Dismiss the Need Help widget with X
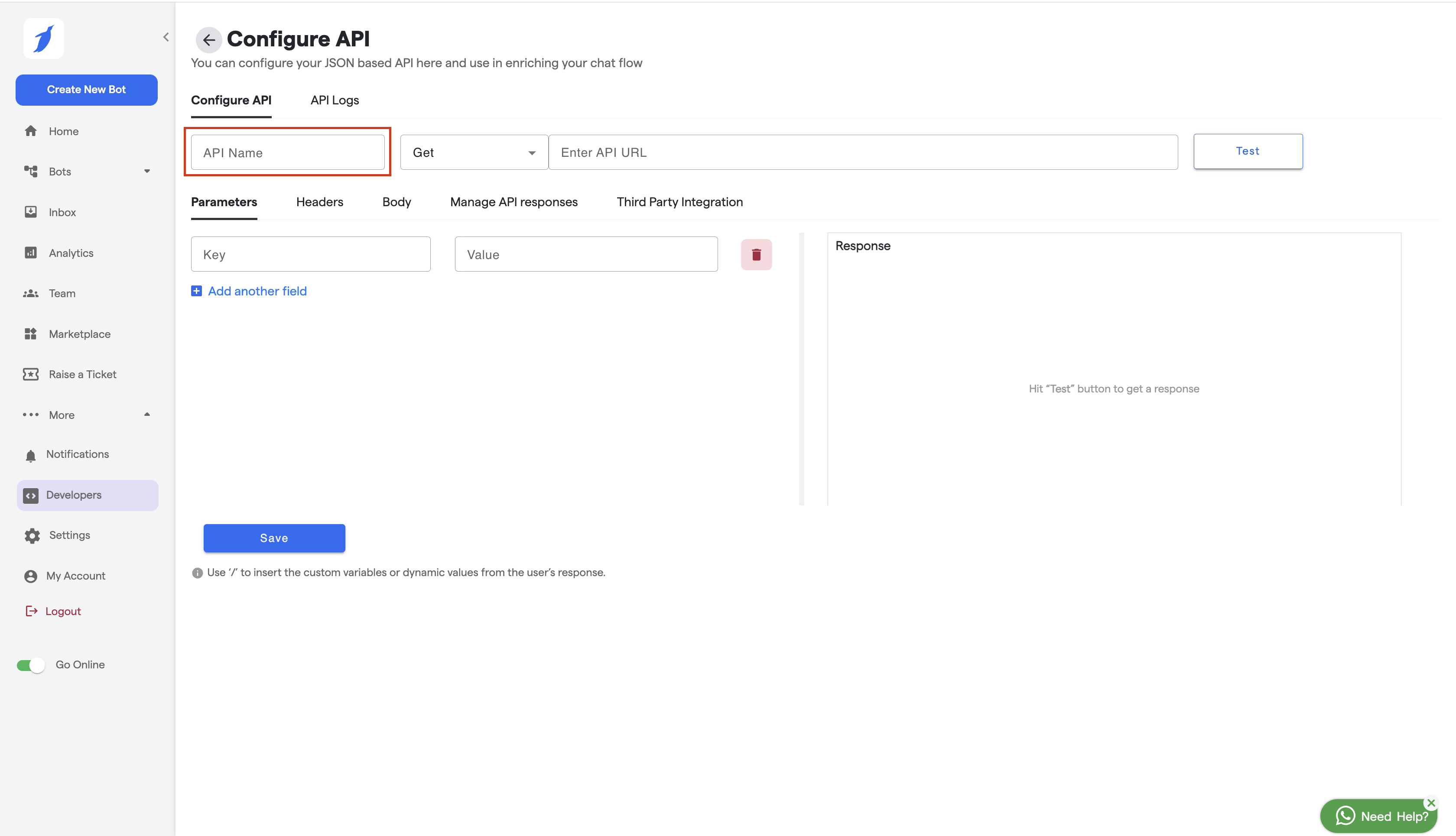1456x836 pixels. [x=1431, y=803]
